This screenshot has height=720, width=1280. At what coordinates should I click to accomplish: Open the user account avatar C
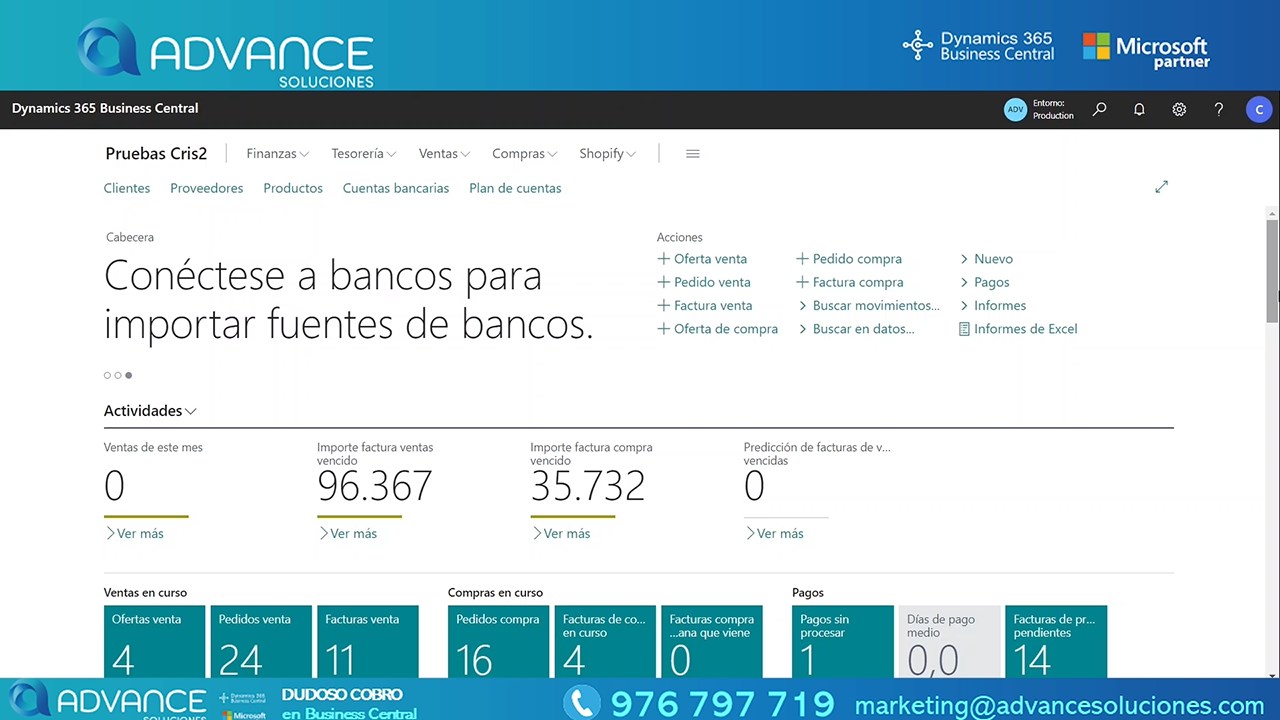click(x=1258, y=109)
